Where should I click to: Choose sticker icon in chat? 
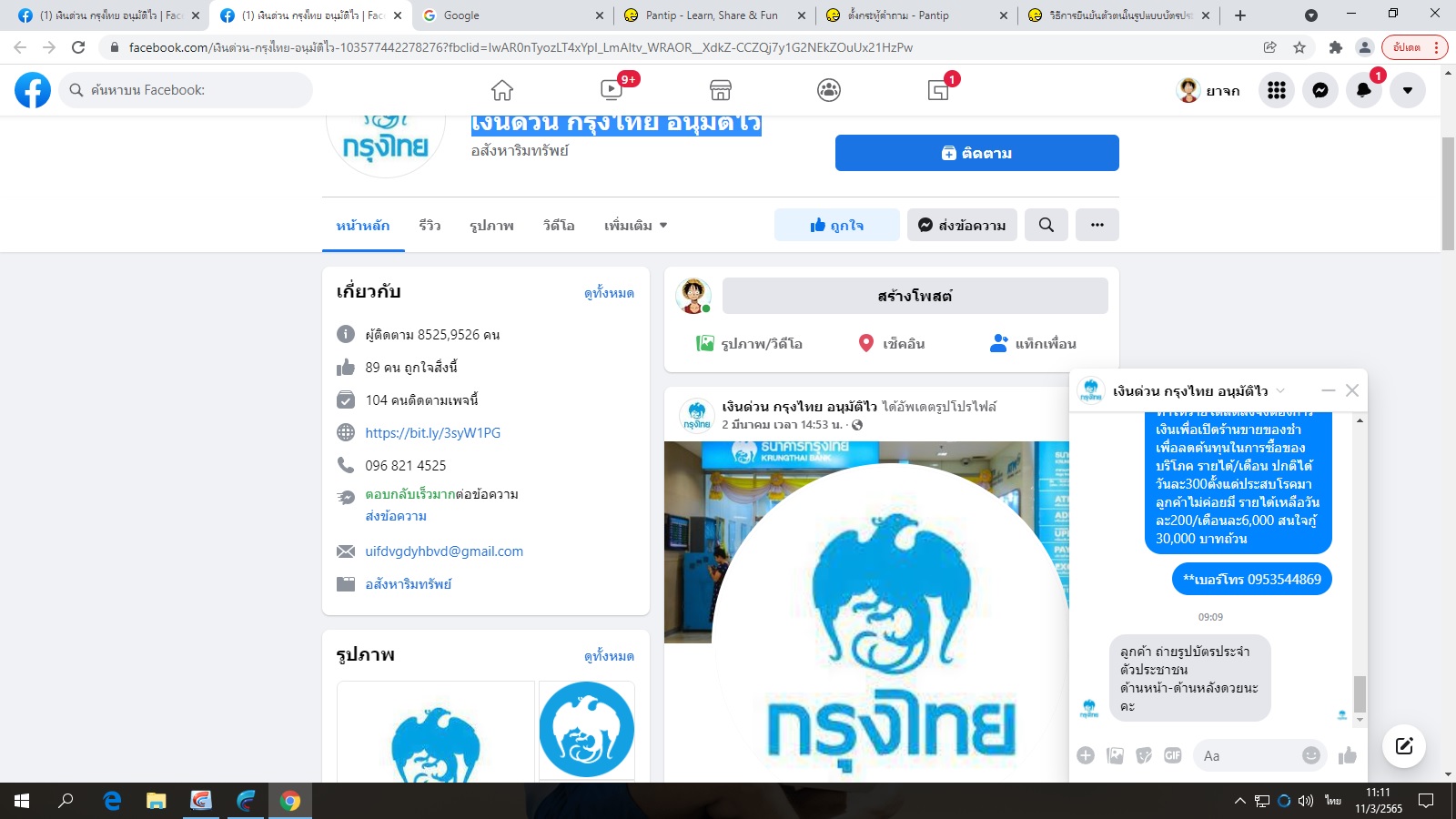1144,755
